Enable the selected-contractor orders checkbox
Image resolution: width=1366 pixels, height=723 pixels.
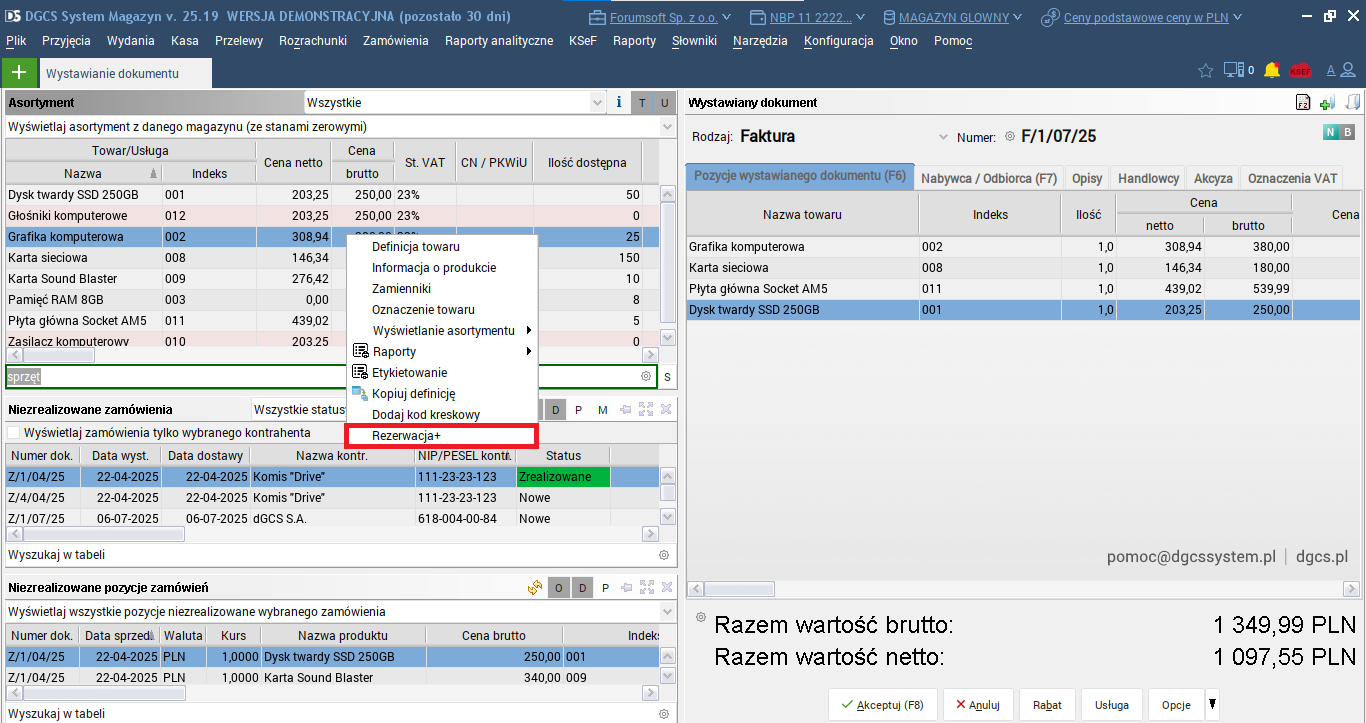click(x=14, y=433)
